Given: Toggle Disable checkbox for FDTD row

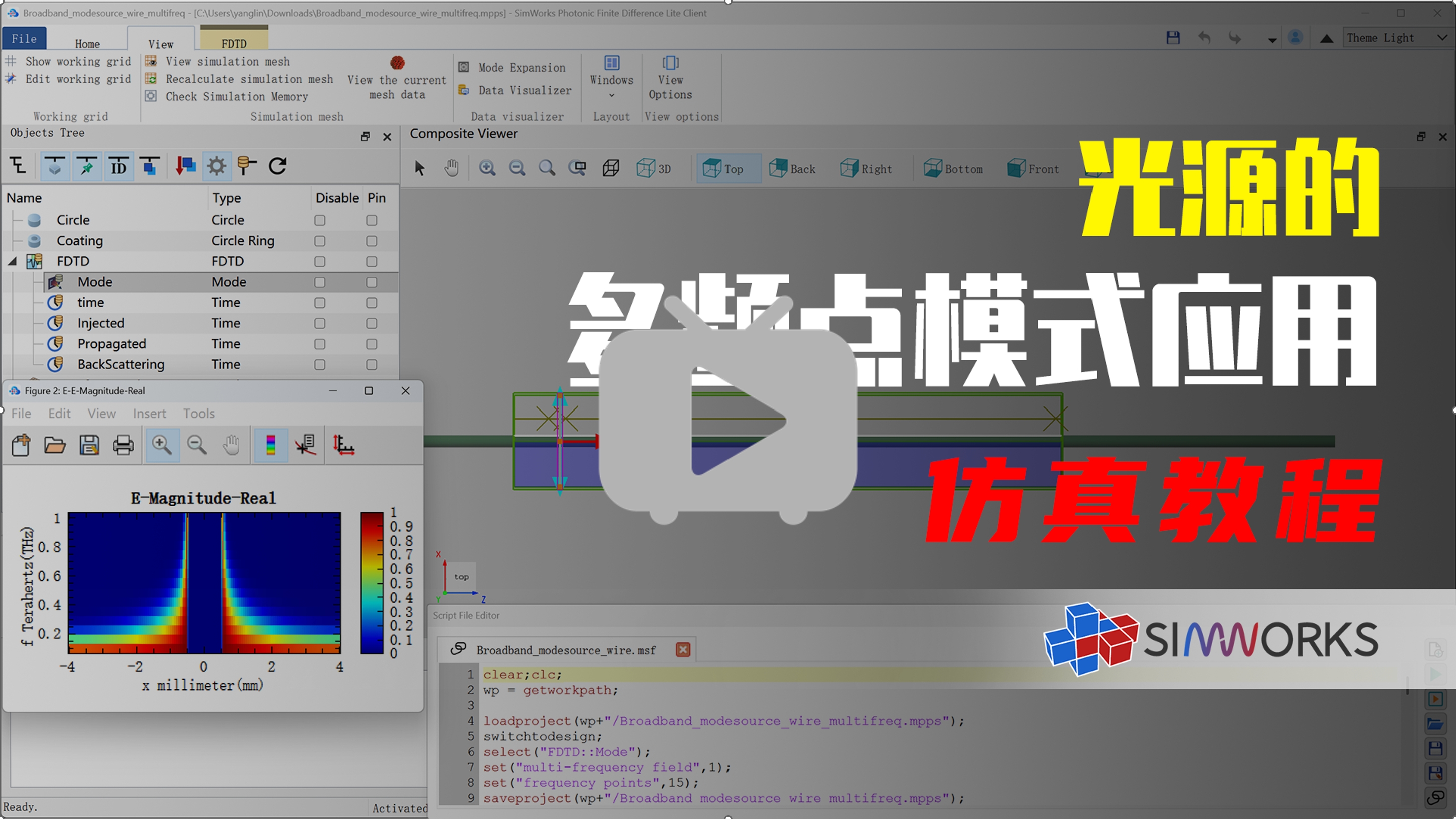Looking at the screenshot, I should 320,262.
